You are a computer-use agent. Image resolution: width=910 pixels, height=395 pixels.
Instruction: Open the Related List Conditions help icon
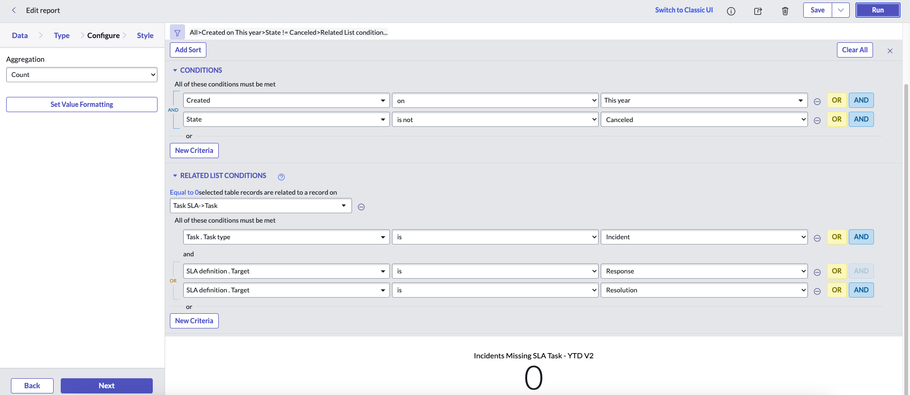[281, 176]
